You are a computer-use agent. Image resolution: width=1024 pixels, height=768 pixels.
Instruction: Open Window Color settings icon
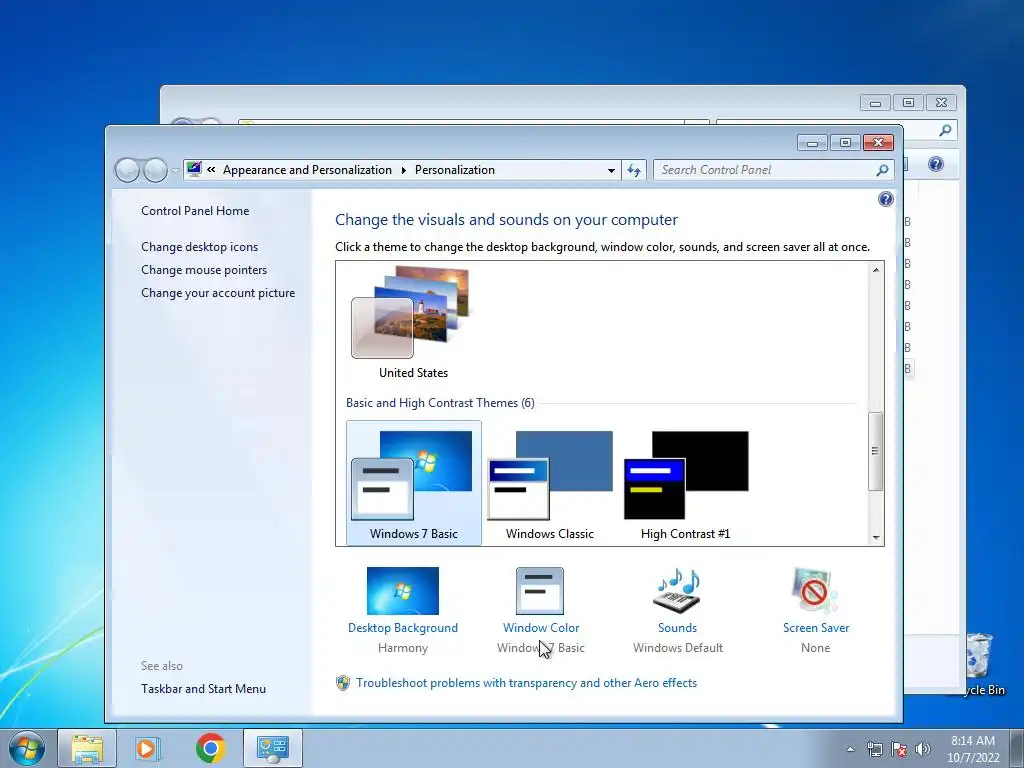pyautogui.click(x=539, y=590)
